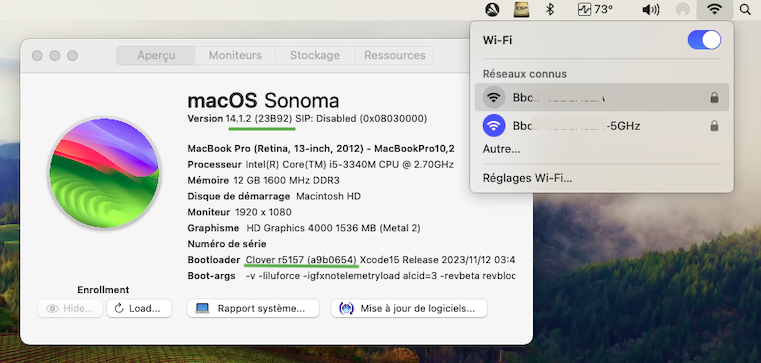761x363 pixels.
Task: Click the Numéro de série label
Action: tap(227, 244)
